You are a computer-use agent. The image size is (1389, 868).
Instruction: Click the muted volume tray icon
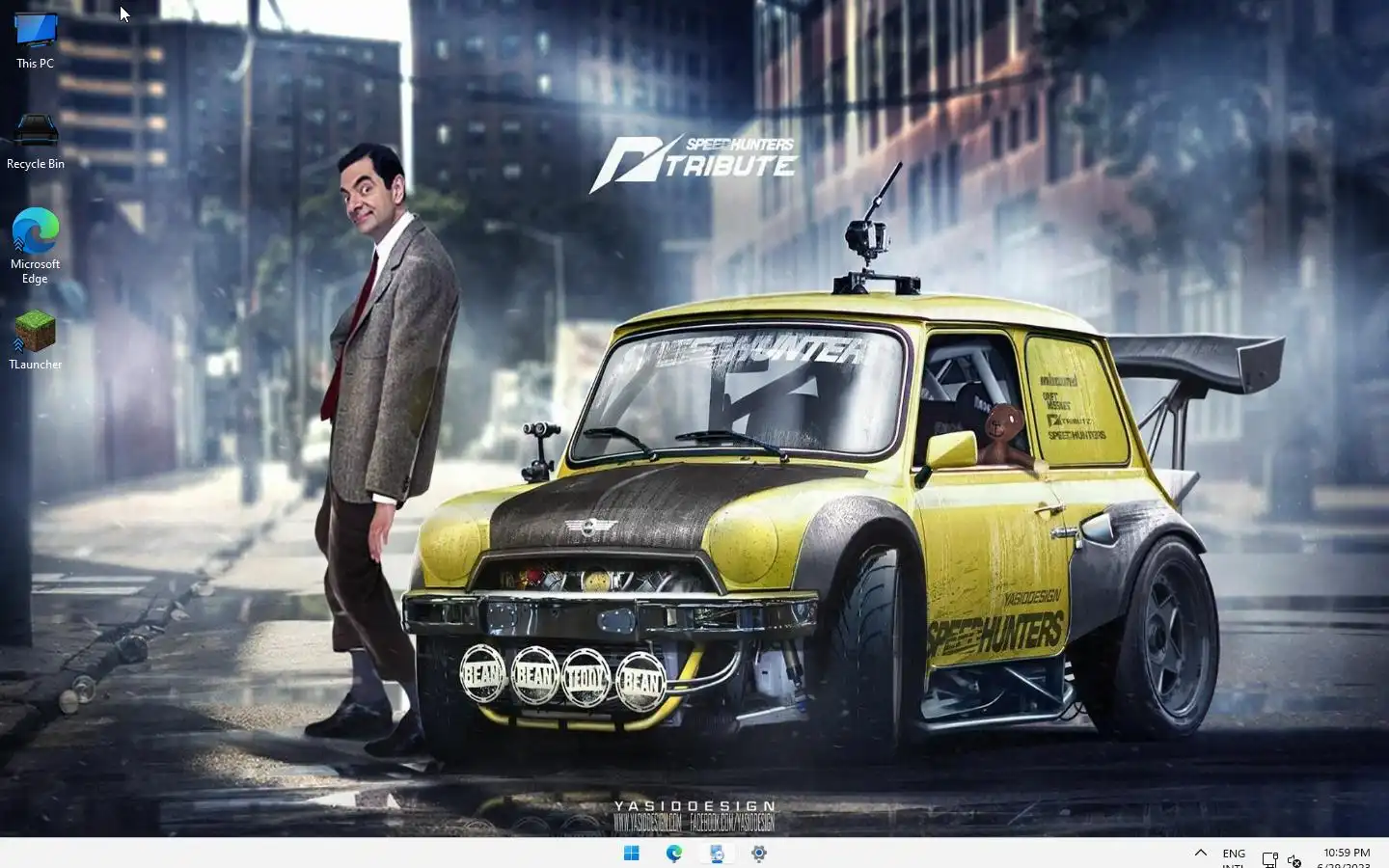(x=1294, y=860)
